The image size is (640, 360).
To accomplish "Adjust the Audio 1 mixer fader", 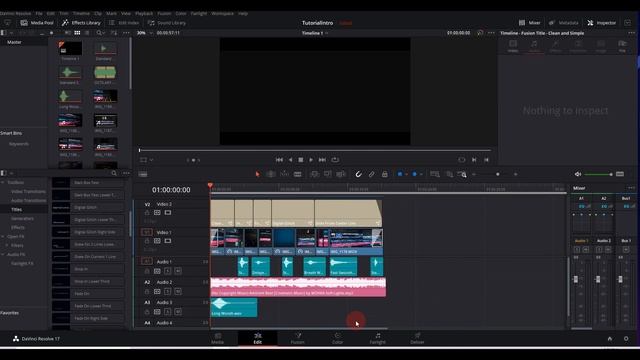I will click(x=576, y=279).
